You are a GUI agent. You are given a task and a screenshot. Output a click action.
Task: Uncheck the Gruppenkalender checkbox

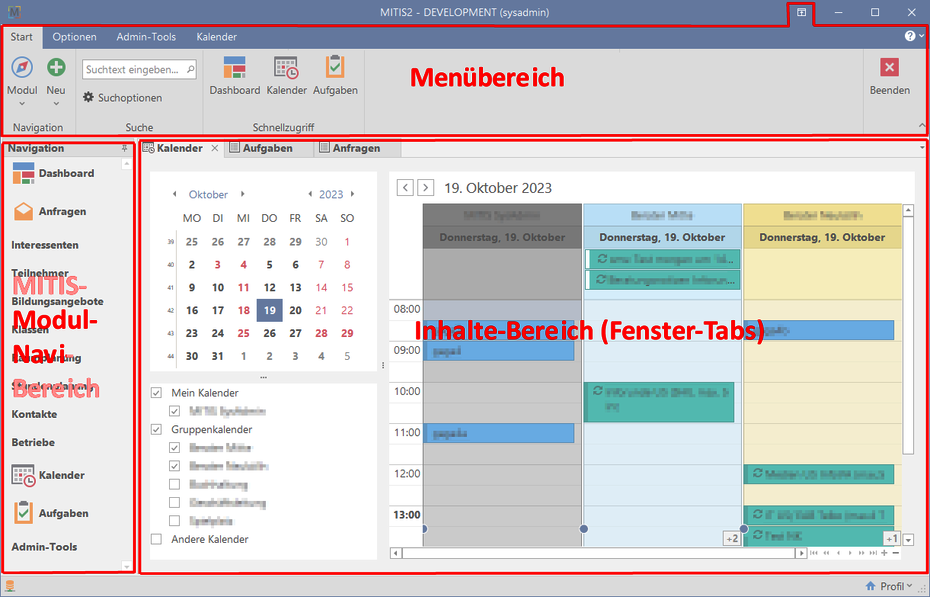click(156, 429)
